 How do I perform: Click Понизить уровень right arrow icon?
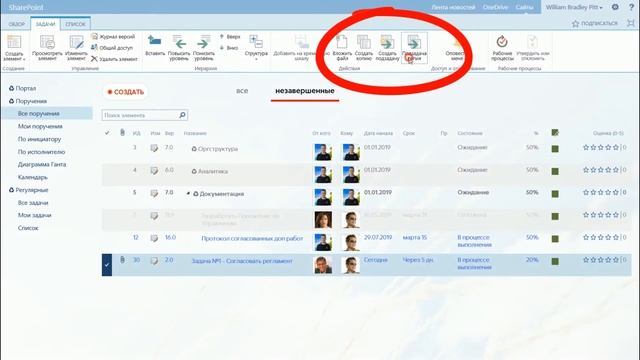203,42
